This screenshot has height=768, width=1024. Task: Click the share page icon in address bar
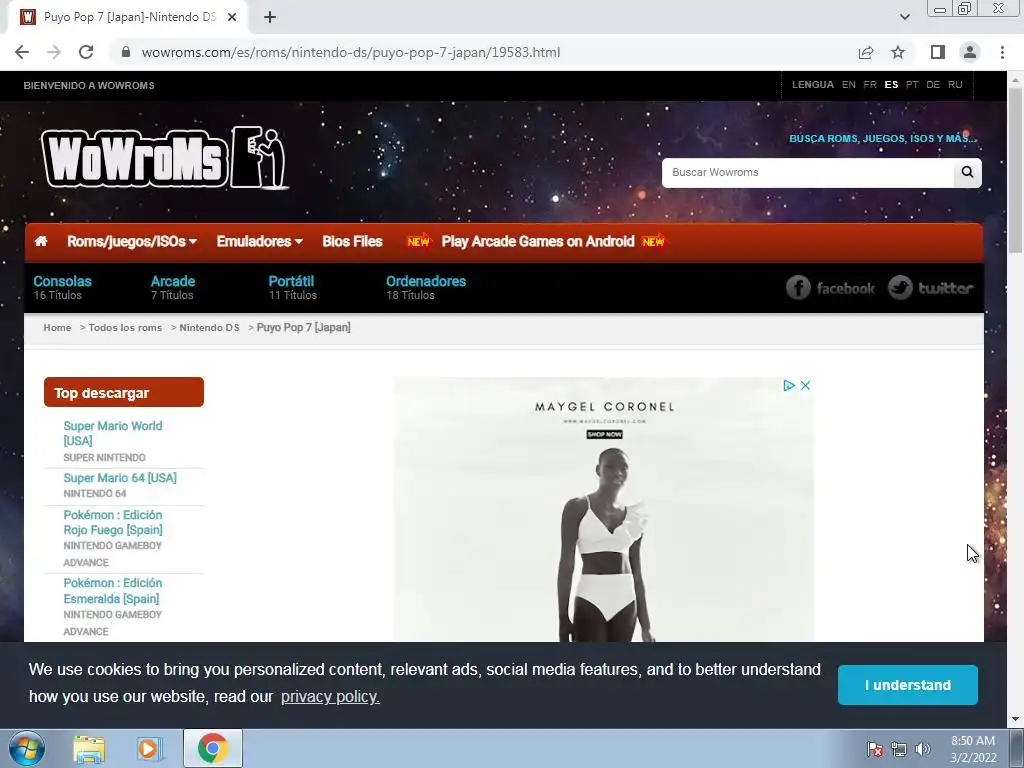866,52
